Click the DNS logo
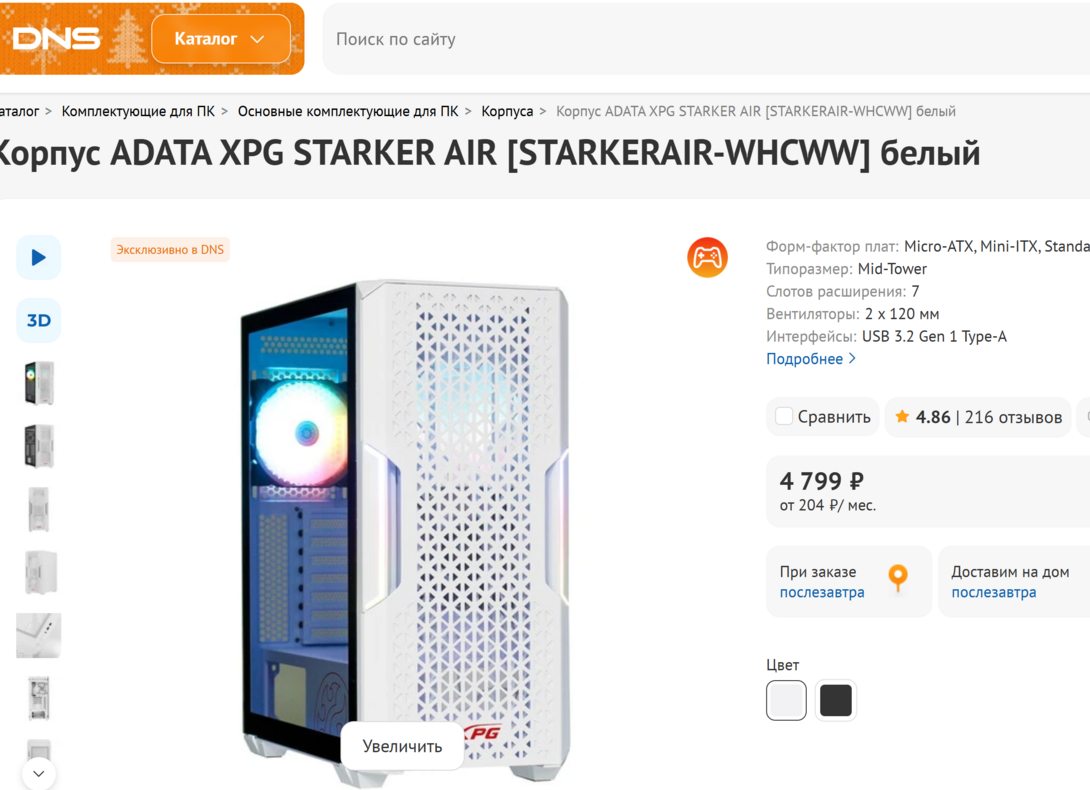Viewport: 1090px width, 790px height. click(57, 39)
